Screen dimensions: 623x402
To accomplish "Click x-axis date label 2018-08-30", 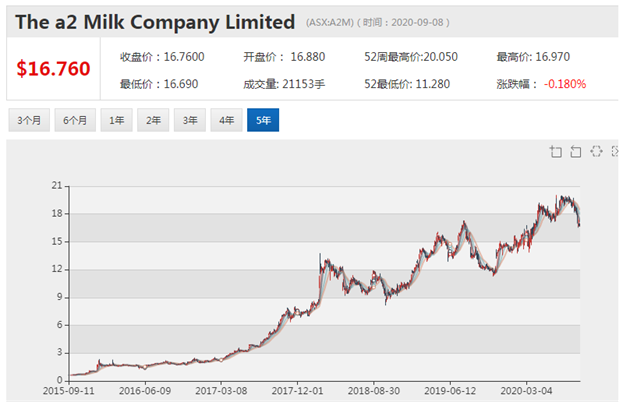I will click(374, 391).
